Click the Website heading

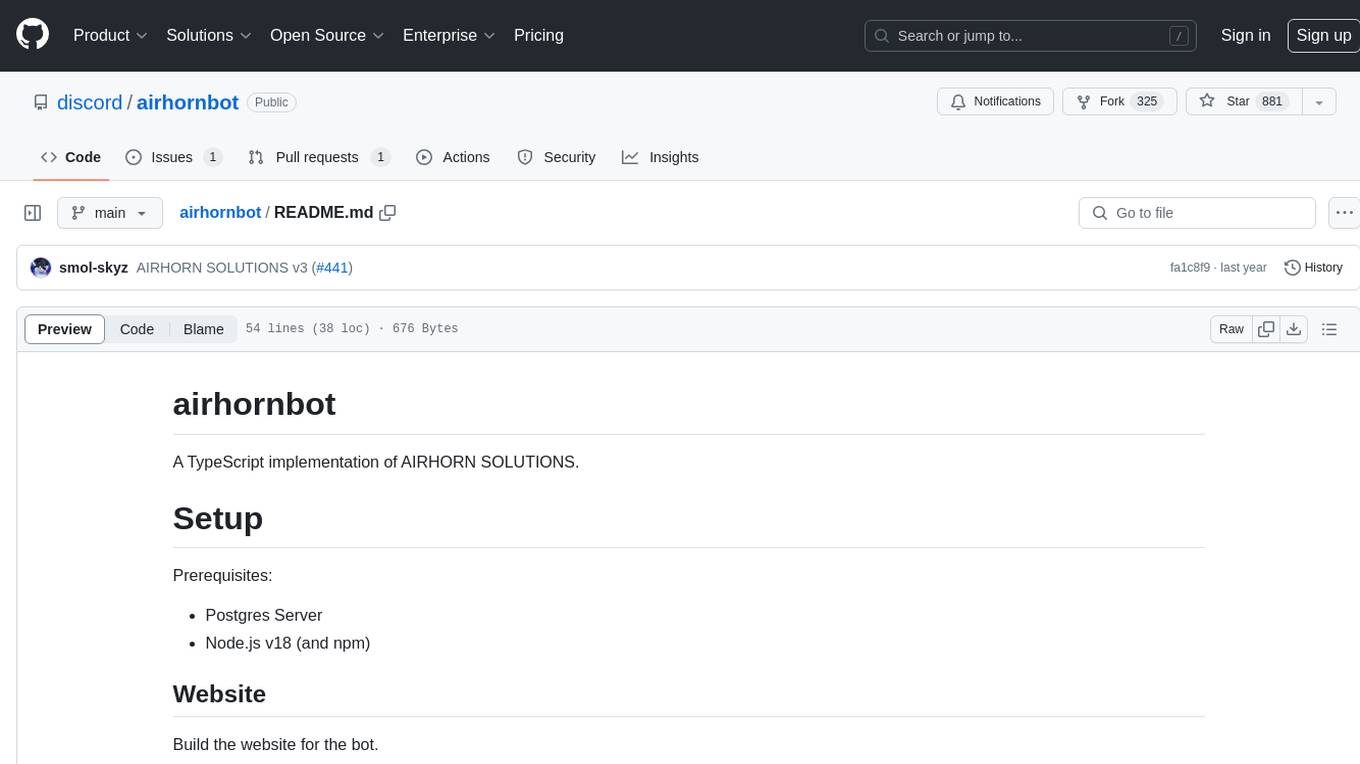(x=219, y=694)
